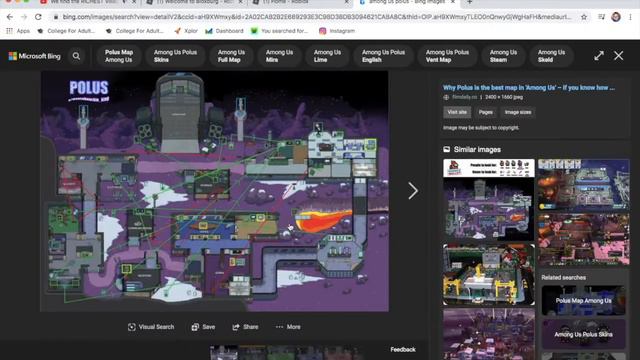Go forward in browser history

tap(24, 17)
